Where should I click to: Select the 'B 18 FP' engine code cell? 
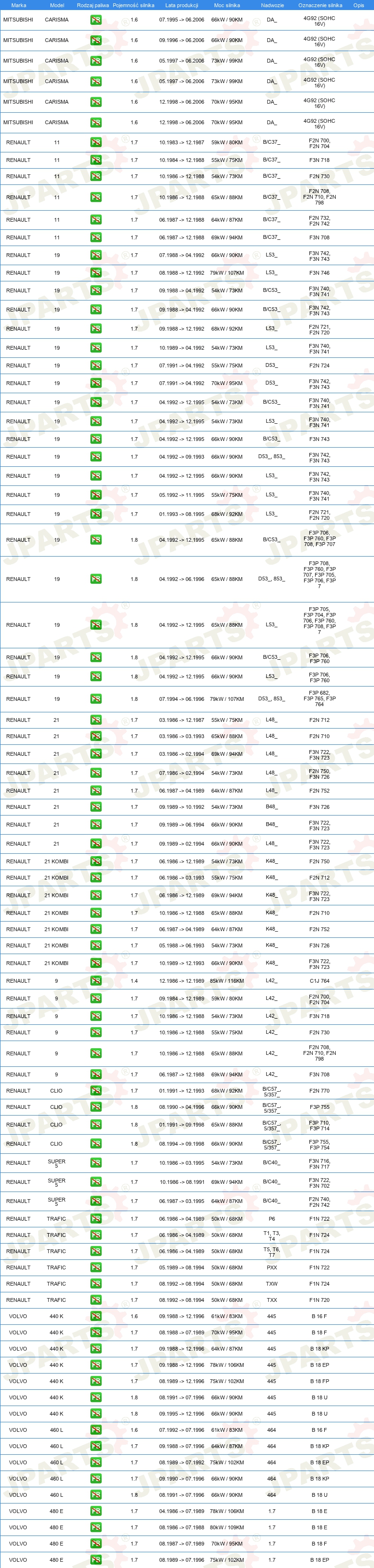click(319, 1382)
